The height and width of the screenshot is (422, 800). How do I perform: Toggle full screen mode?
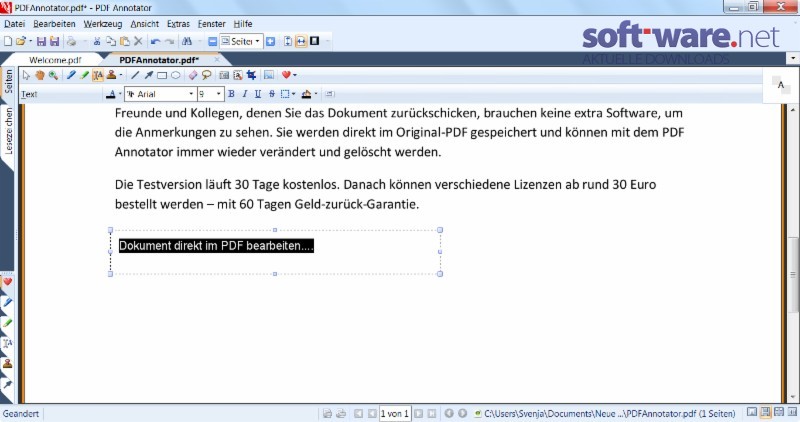tap(314, 41)
